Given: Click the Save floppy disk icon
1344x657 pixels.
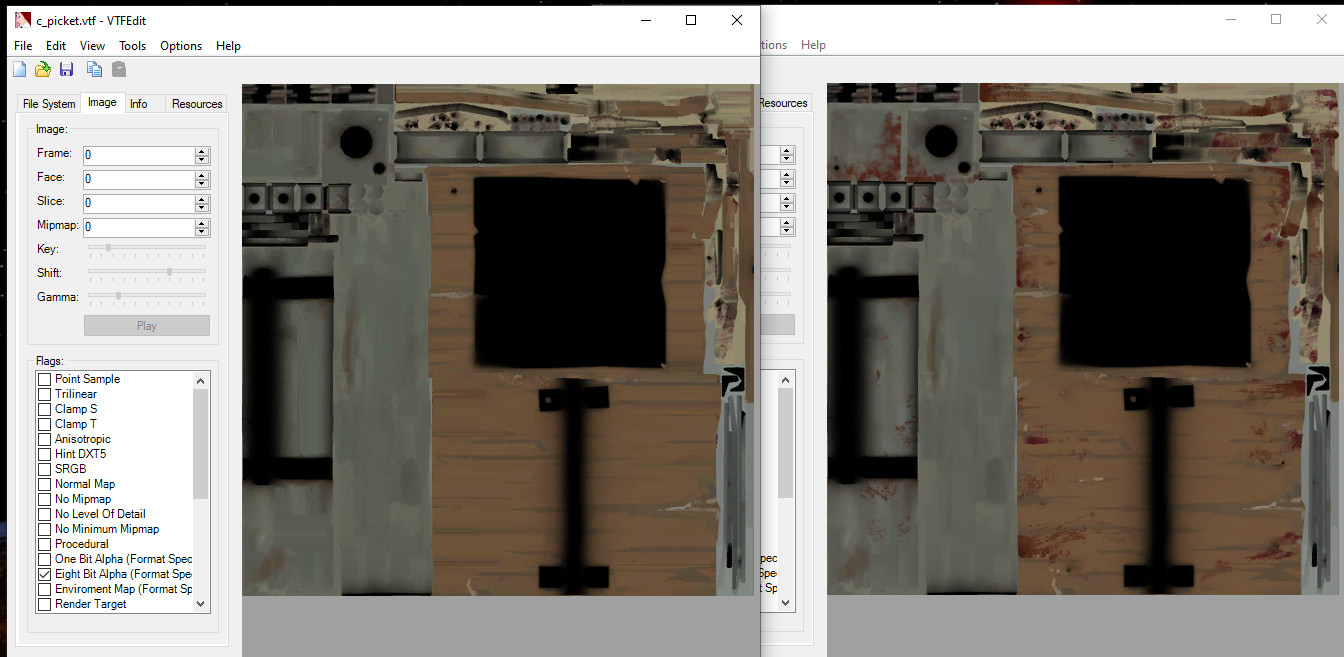Looking at the screenshot, I should (66, 69).
